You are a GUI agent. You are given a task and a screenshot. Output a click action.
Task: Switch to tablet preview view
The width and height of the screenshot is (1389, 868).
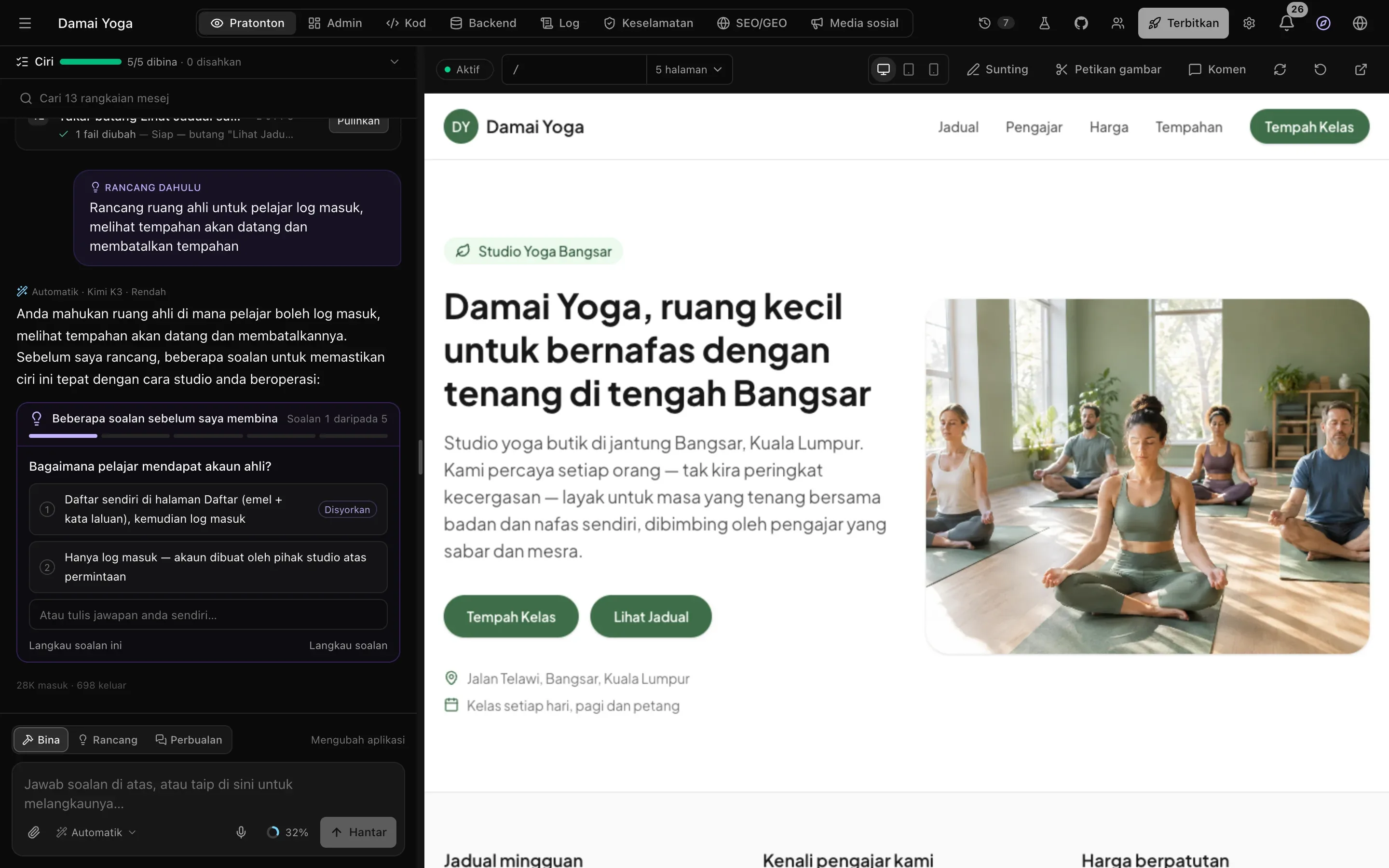pos(909,69)
